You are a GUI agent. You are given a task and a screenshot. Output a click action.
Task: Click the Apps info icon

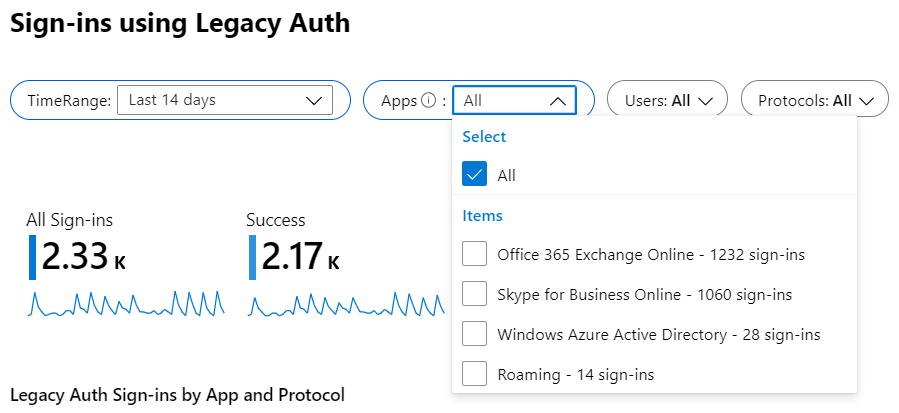coord(430,100)
